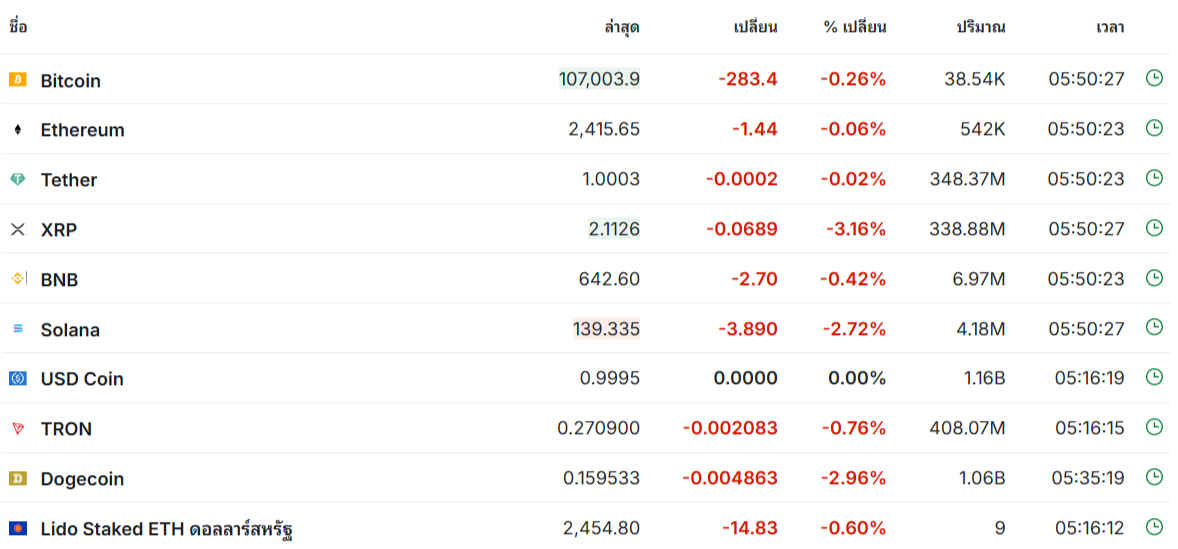Click the Dogecoin logo icon
The height and width of the screenshot is (549, 1178).
pos(17,478)
